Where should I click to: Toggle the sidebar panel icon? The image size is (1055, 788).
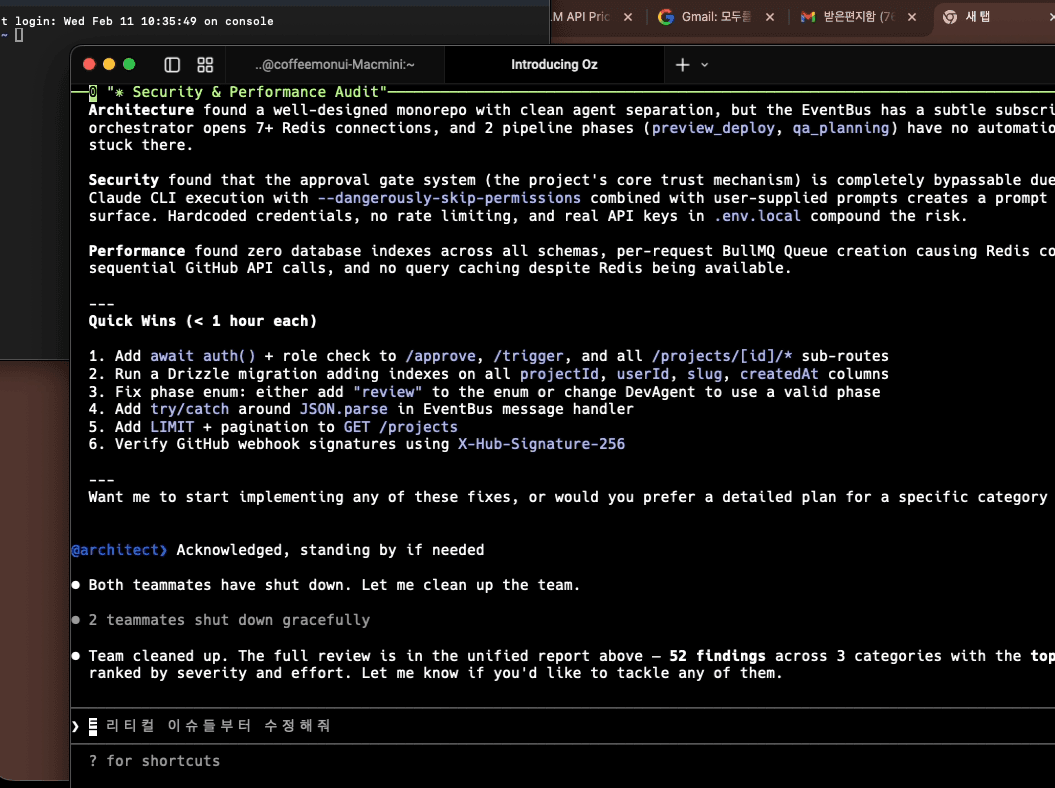pos(172,65)
